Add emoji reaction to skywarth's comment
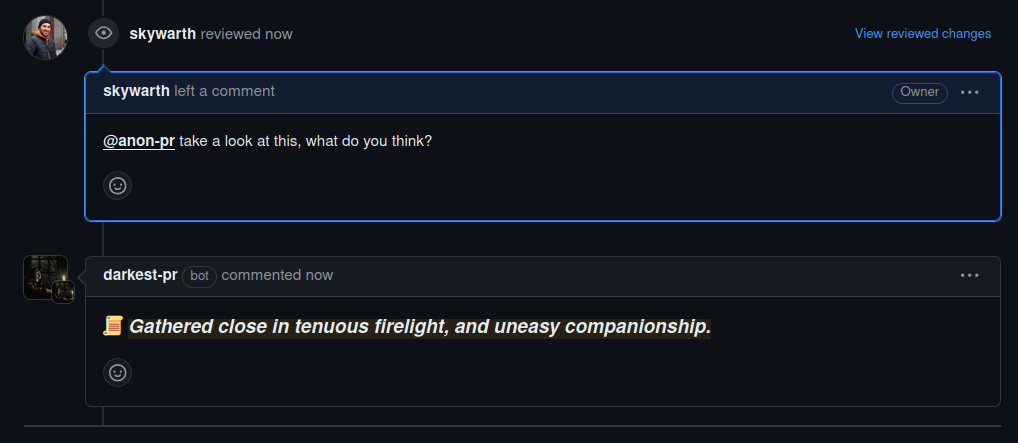This screenshot has height=443, width=1018. [118, 186]
